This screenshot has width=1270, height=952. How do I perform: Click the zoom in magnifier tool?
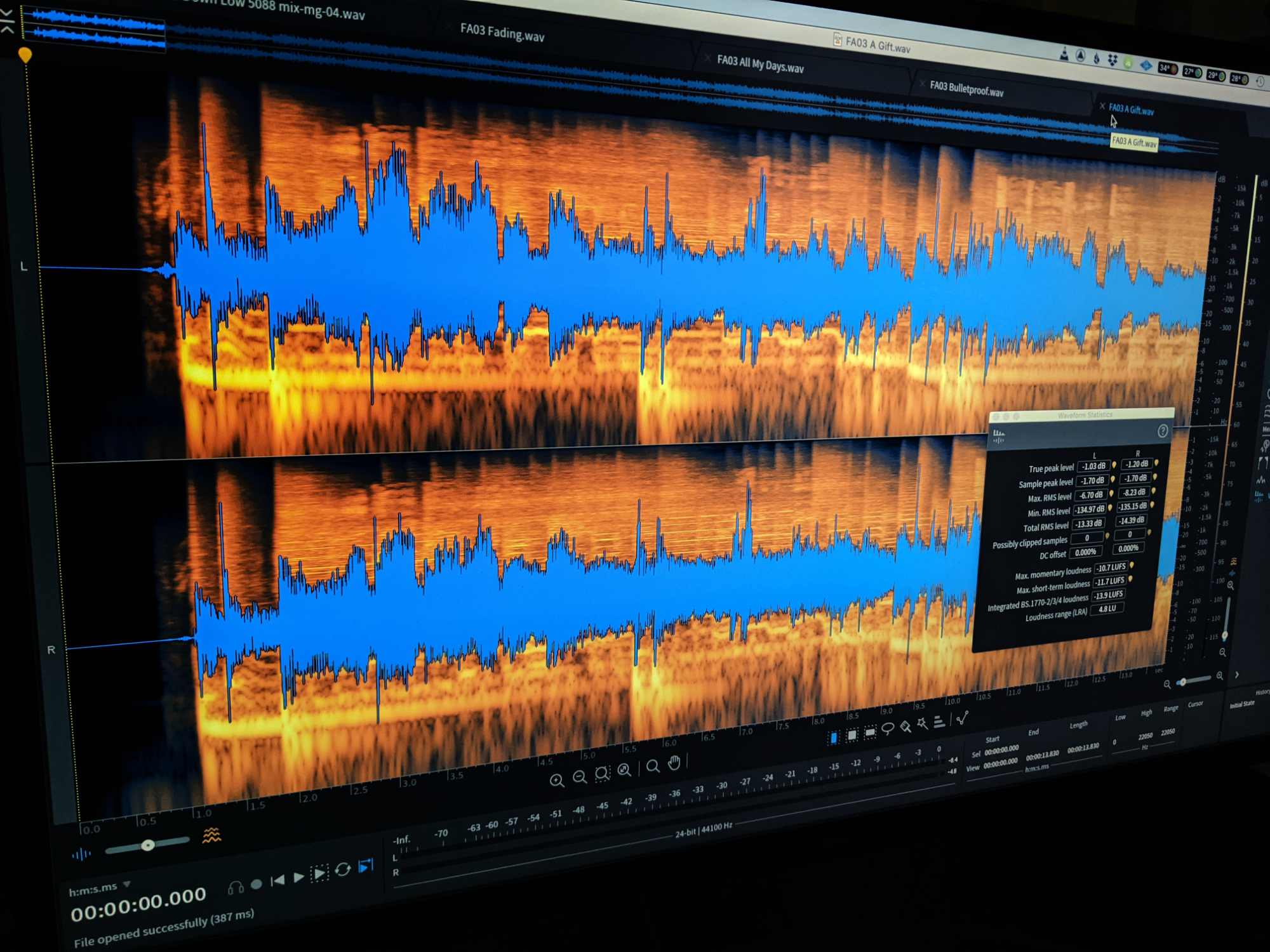point(557,781)
